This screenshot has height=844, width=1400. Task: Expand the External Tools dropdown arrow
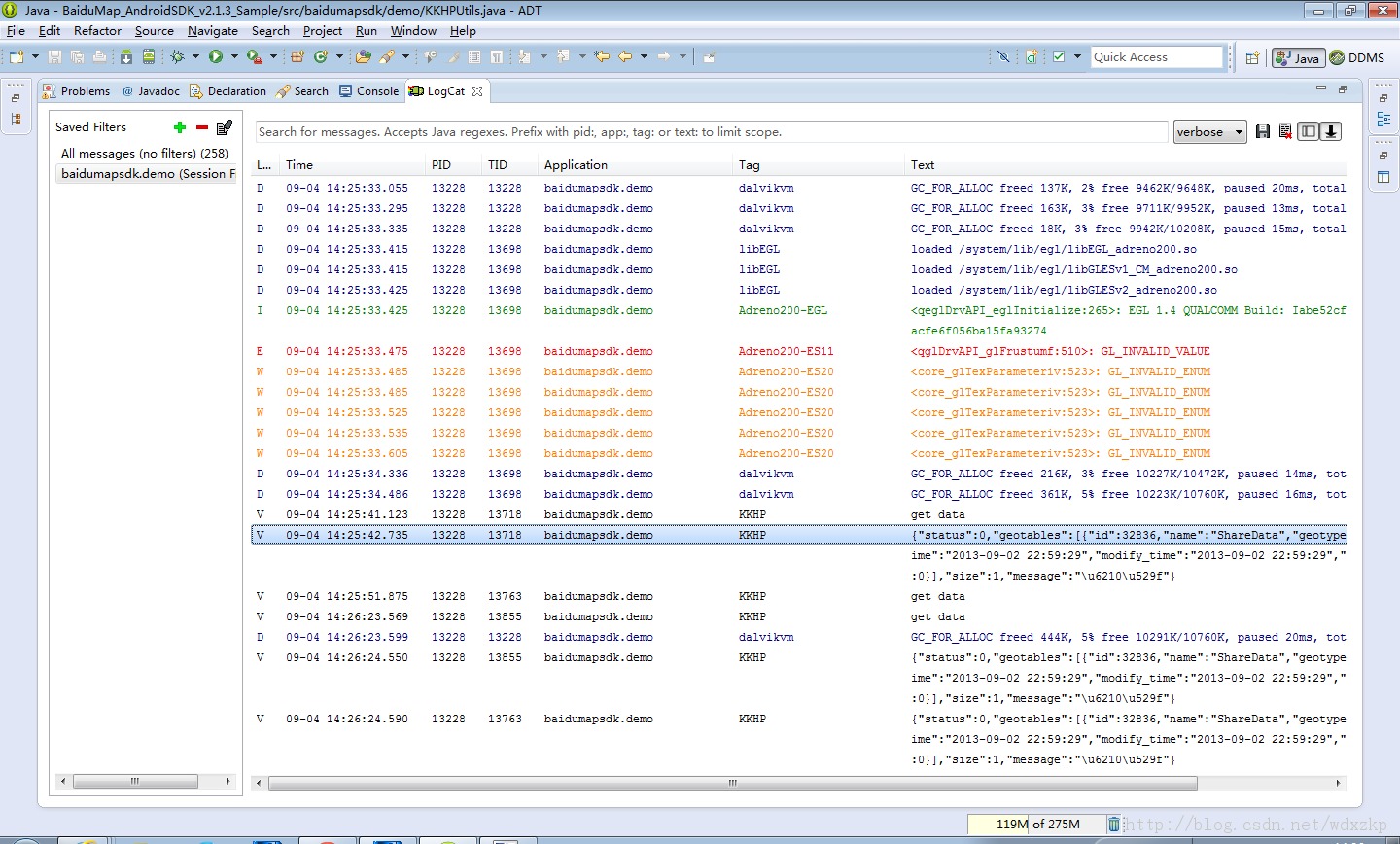(273, 57)
